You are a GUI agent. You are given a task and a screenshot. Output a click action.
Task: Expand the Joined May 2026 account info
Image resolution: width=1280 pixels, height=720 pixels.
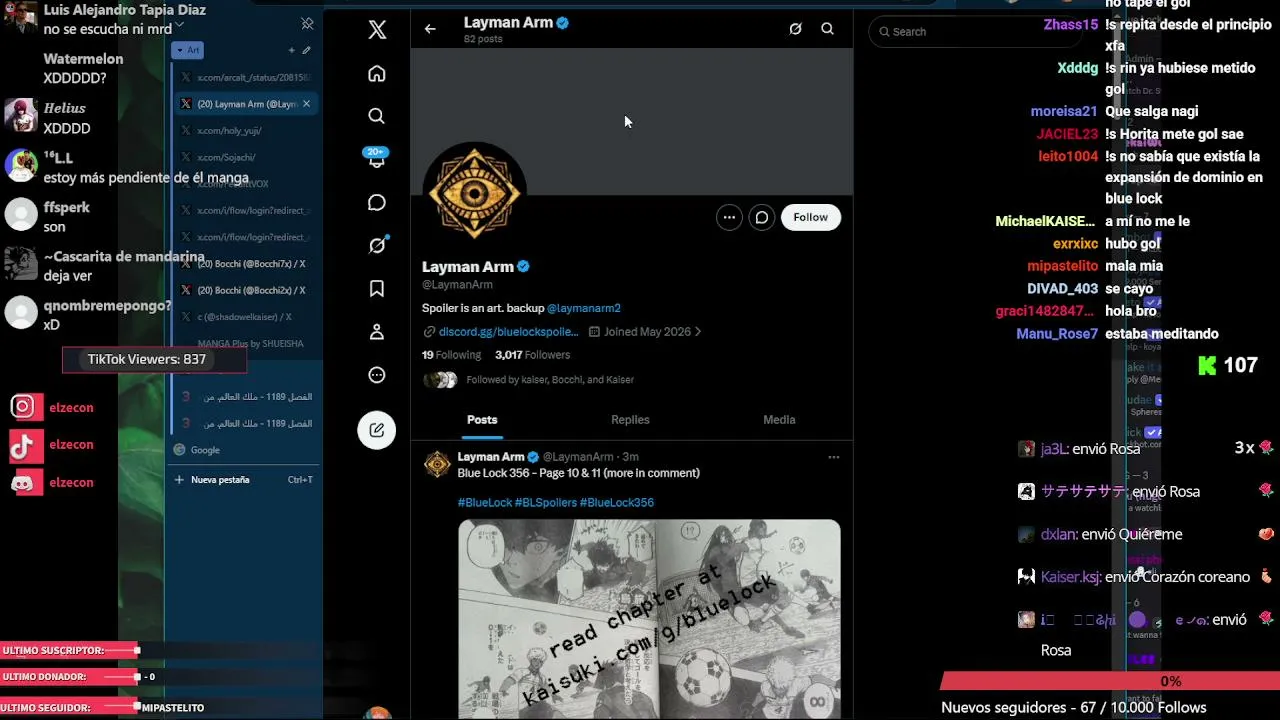[645, 332]
